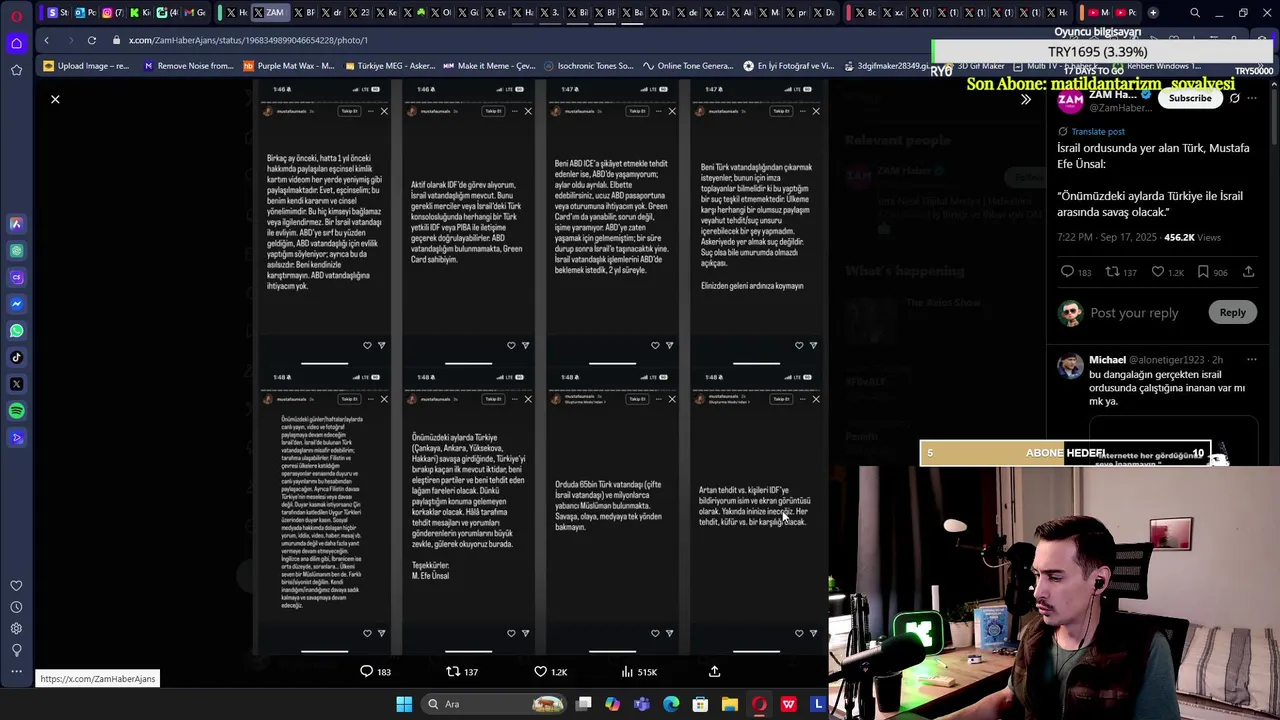Viewport: 1280px width, 720px height.
Task: Open Grok icon next to Subscribe
Action: tap(1235, 98)
